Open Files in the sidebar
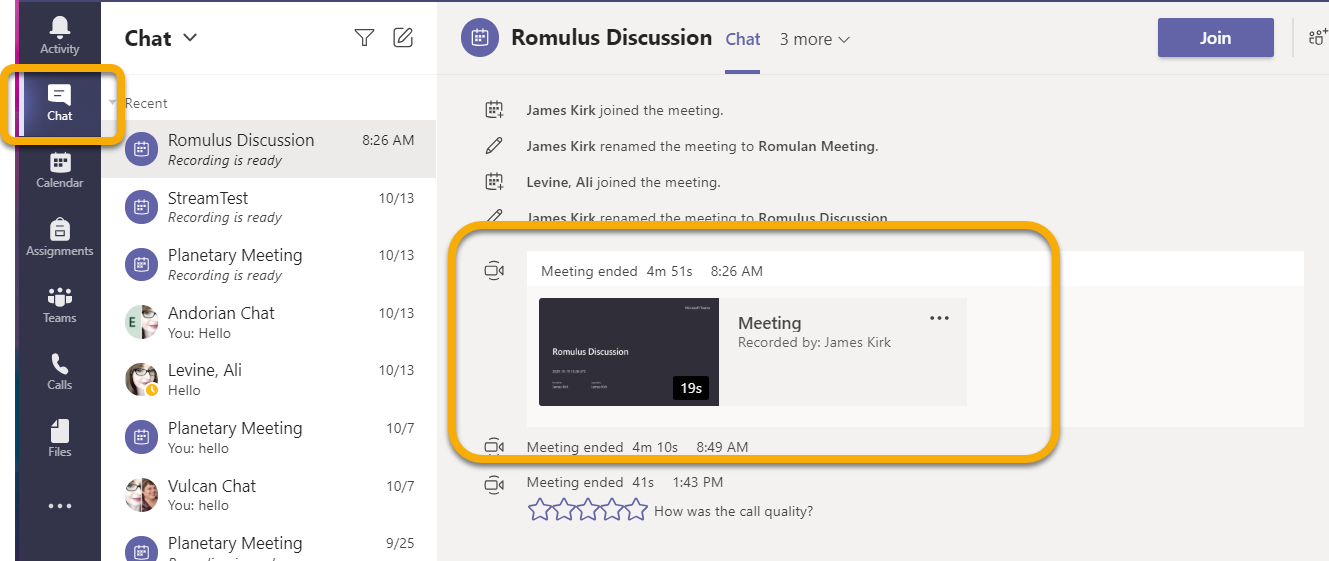The width and height of the screenshot is (1329, 561). coord(59,438)
